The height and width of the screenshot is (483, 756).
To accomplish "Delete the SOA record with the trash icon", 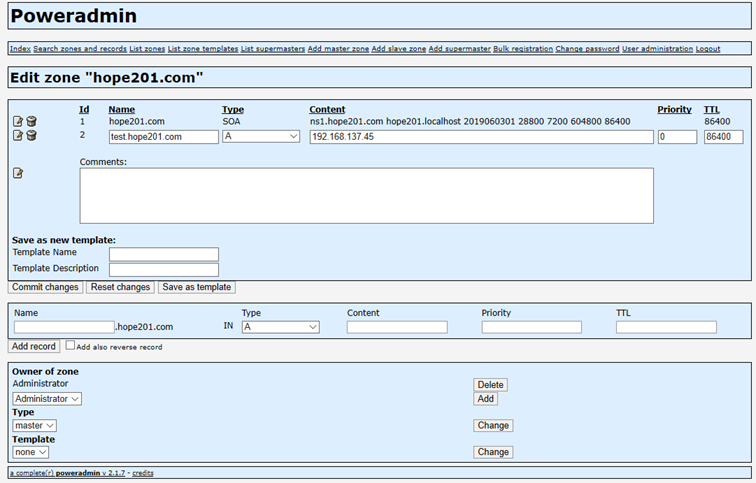I will (x=31, y=121).
